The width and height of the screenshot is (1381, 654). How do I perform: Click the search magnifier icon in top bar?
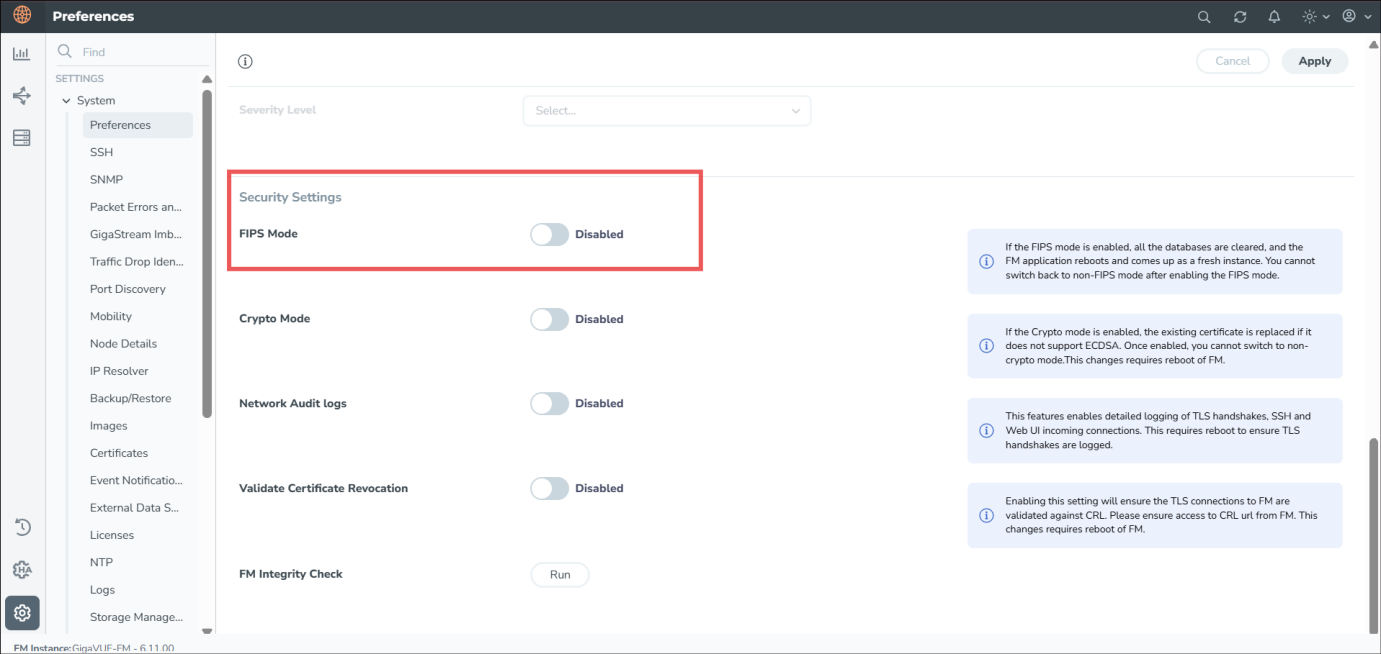point(1204,17)
